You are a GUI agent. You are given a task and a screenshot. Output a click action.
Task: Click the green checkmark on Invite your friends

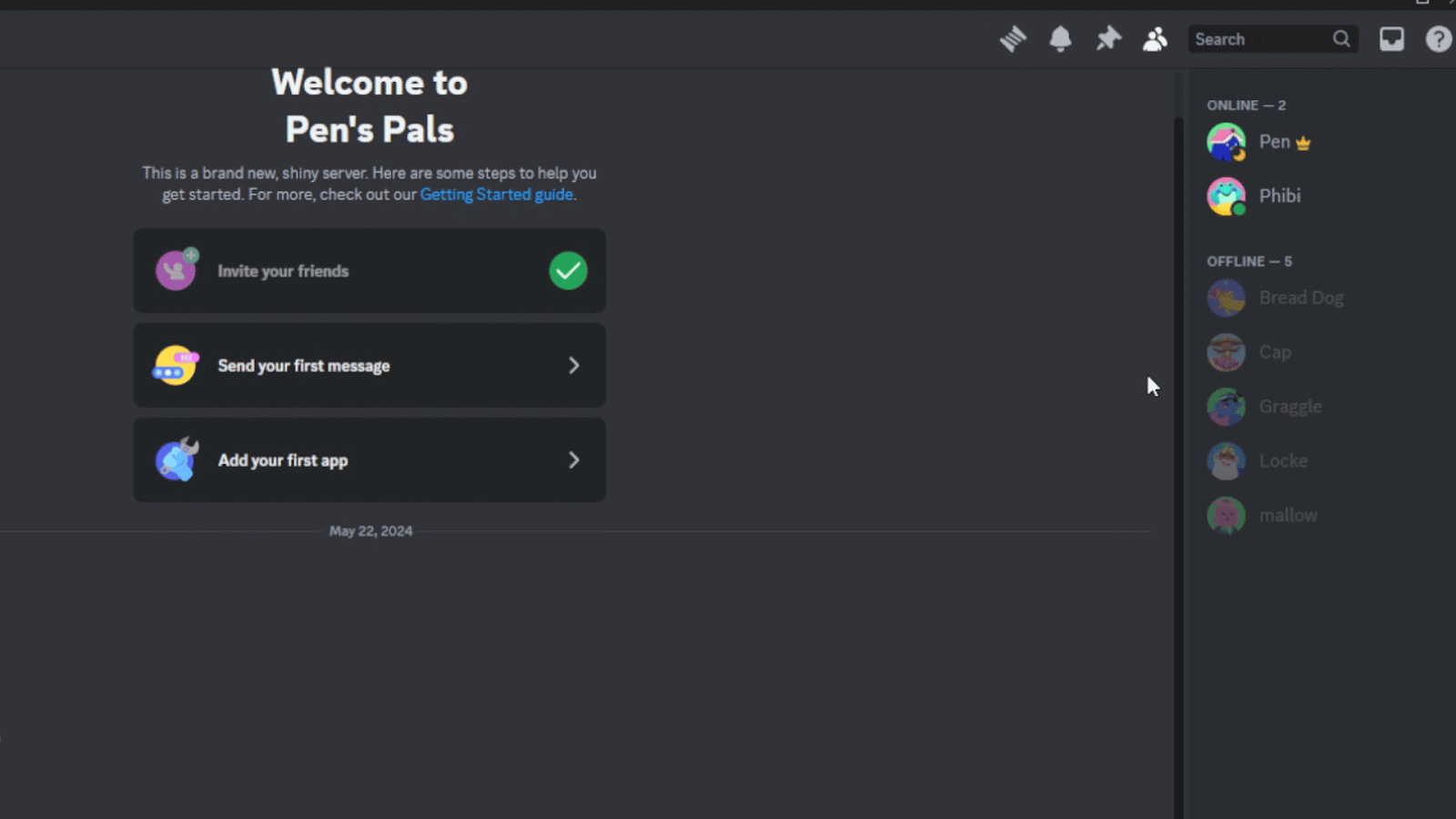point(568,271)
